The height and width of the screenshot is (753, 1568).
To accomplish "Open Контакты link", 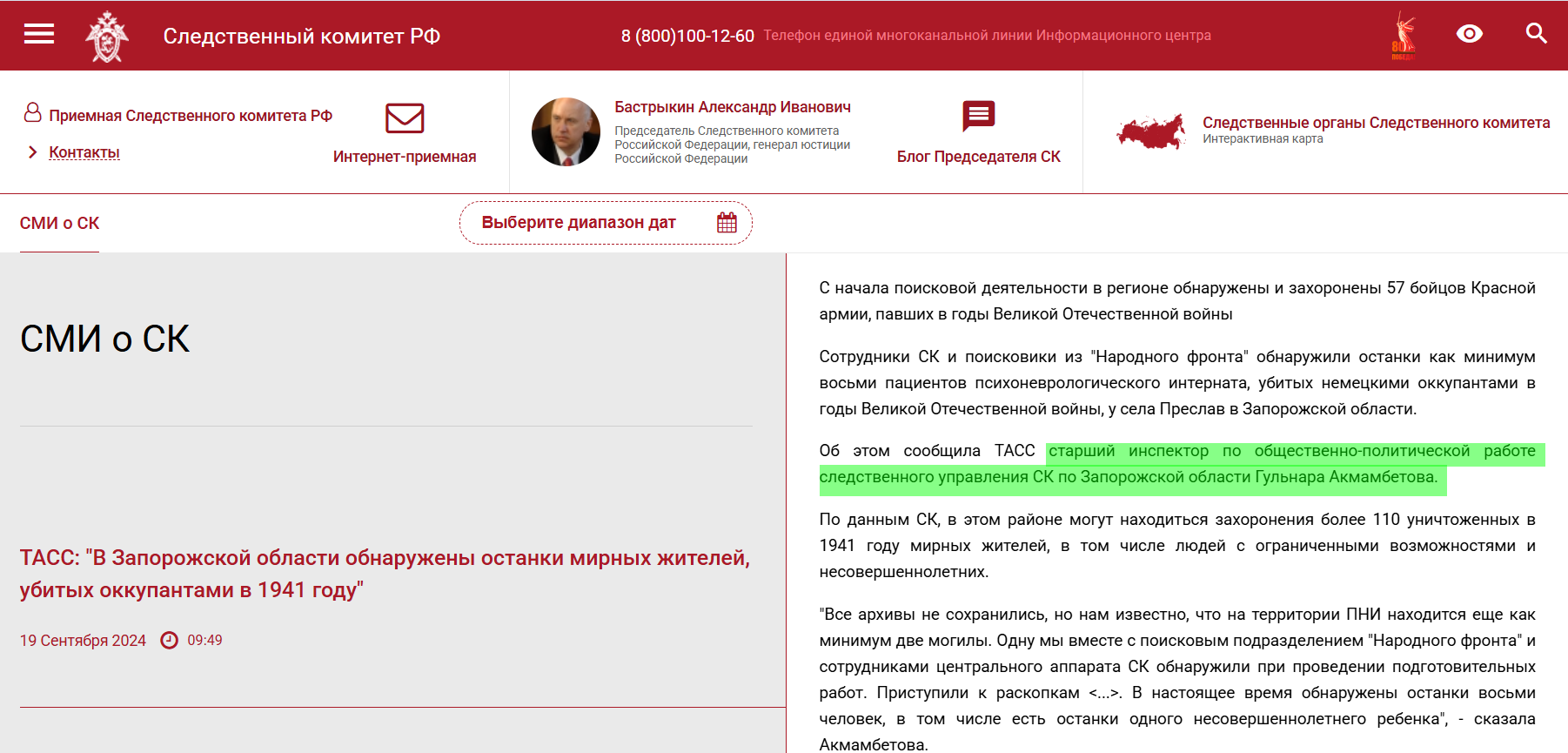I will 84,152.
